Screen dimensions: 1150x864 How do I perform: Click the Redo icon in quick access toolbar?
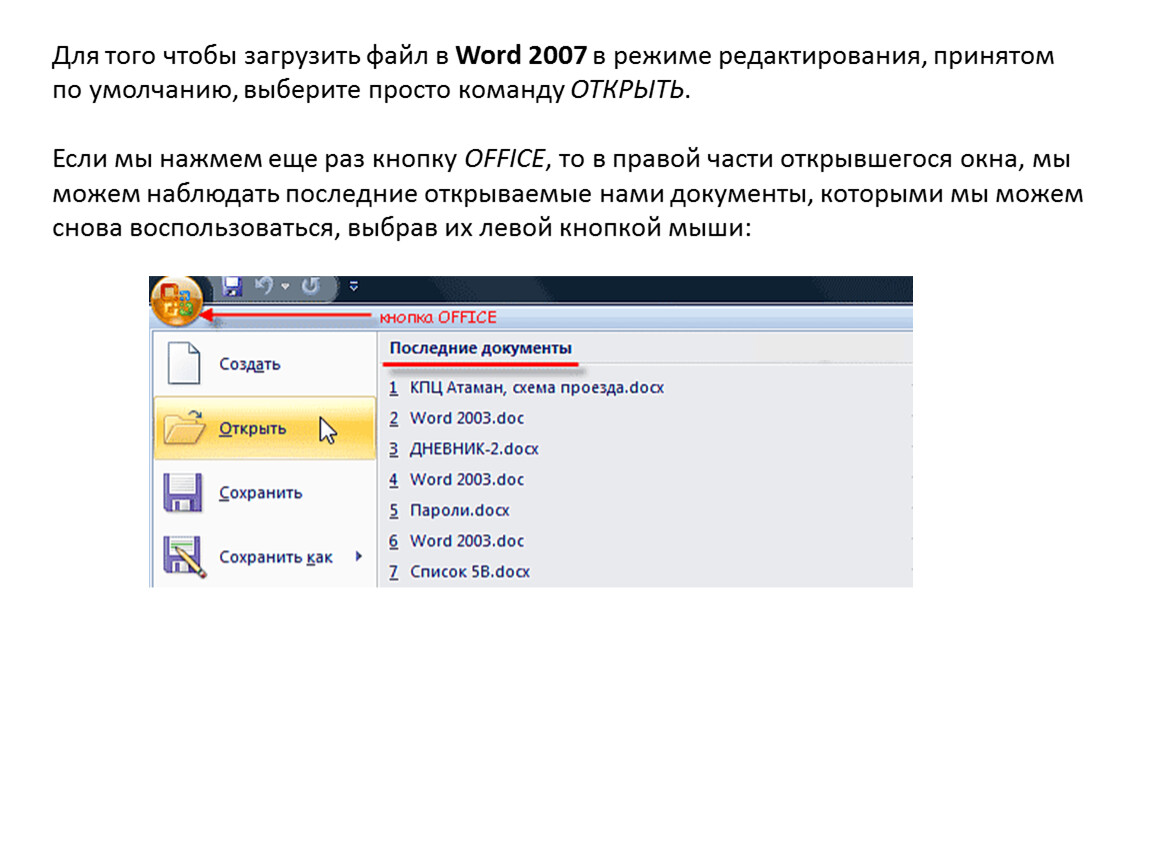[311, 285]
